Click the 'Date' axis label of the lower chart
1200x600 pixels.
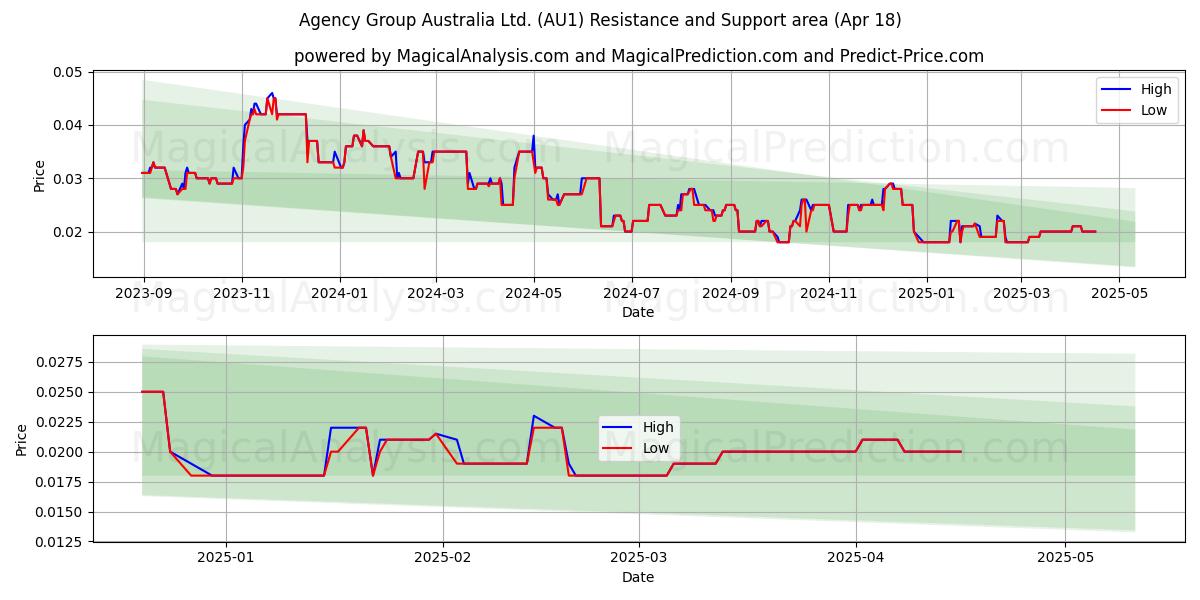click(638, 577)
